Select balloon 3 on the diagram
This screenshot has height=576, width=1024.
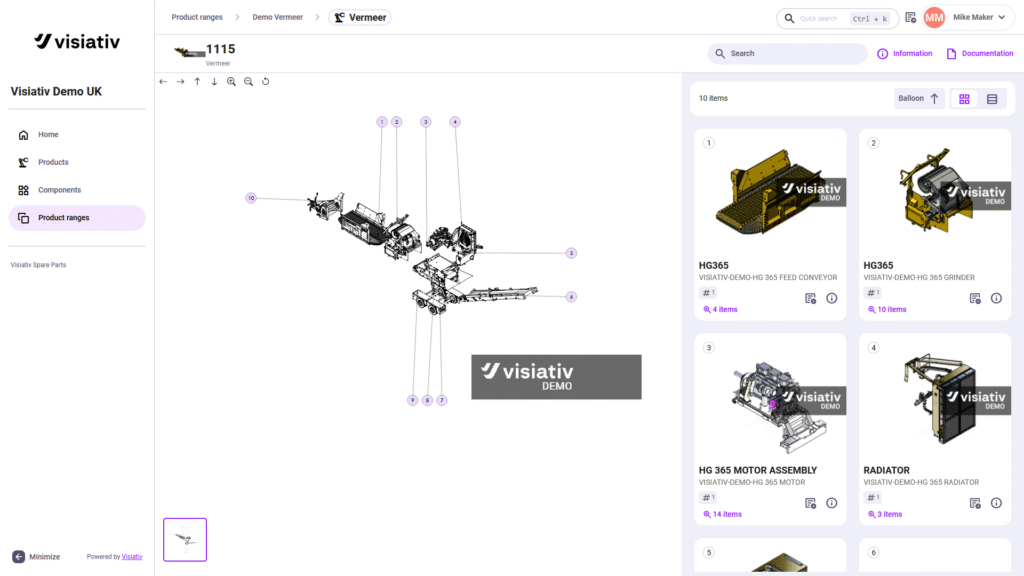pyautogui.click(x=426, y=122)
